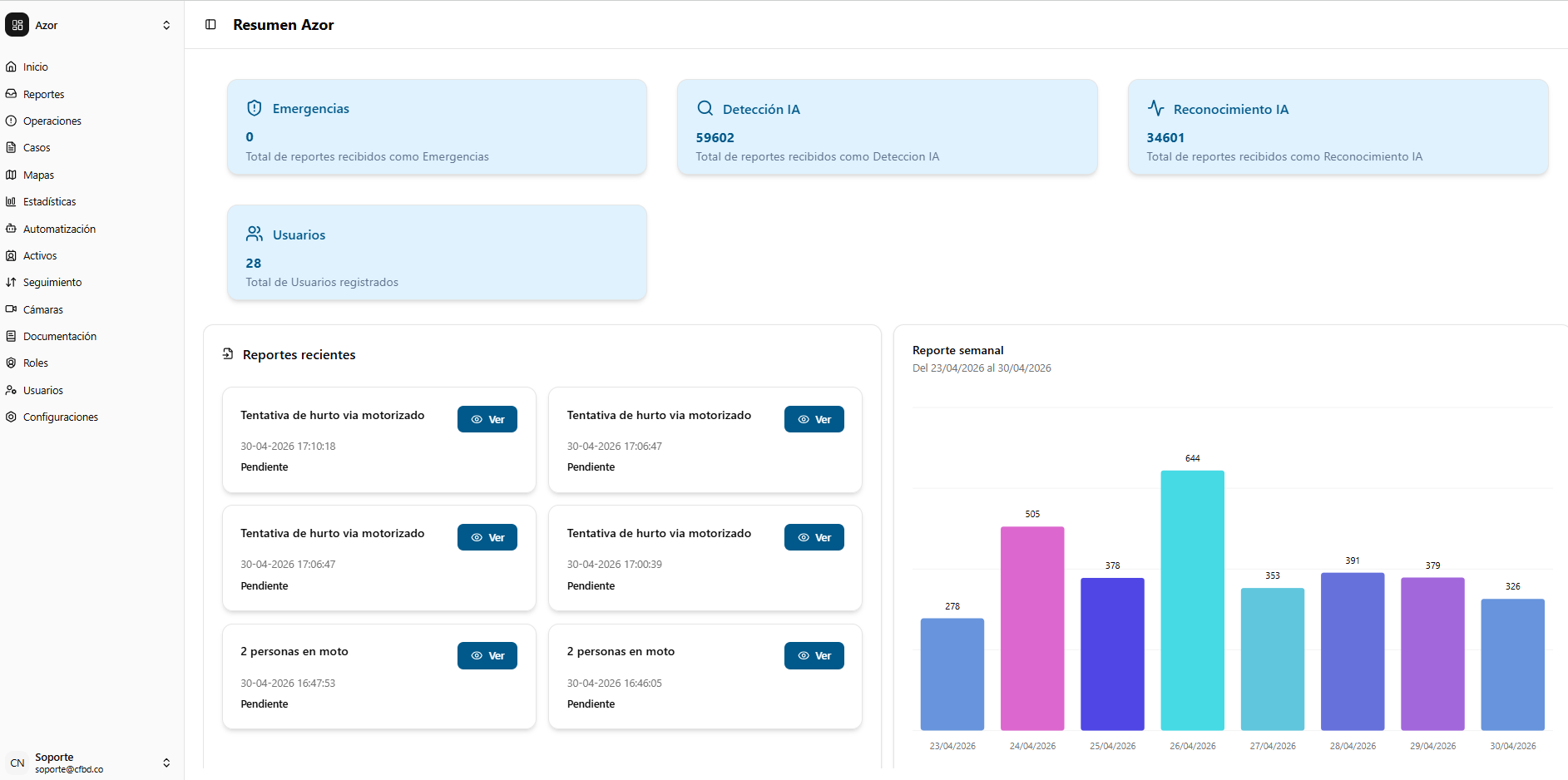View 2 personas en moto report 16:46:05
Screen dimensions: 1568x780
[814, 655]
